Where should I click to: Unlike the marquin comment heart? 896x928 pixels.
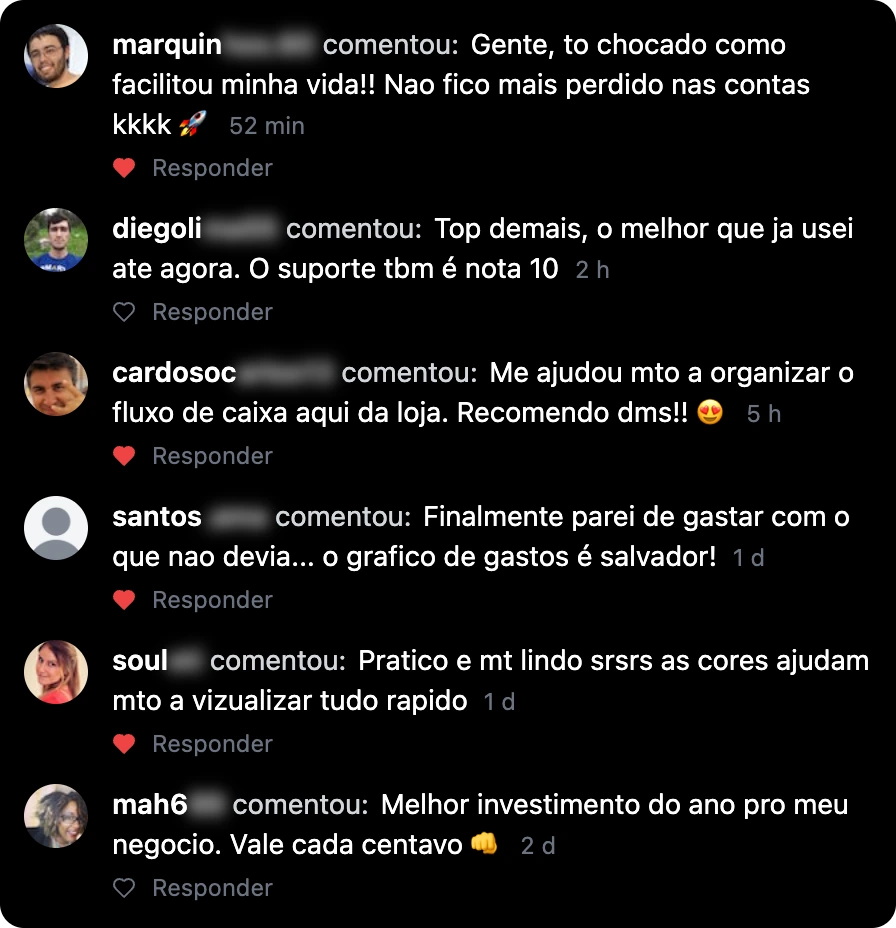tap(124, 168)
